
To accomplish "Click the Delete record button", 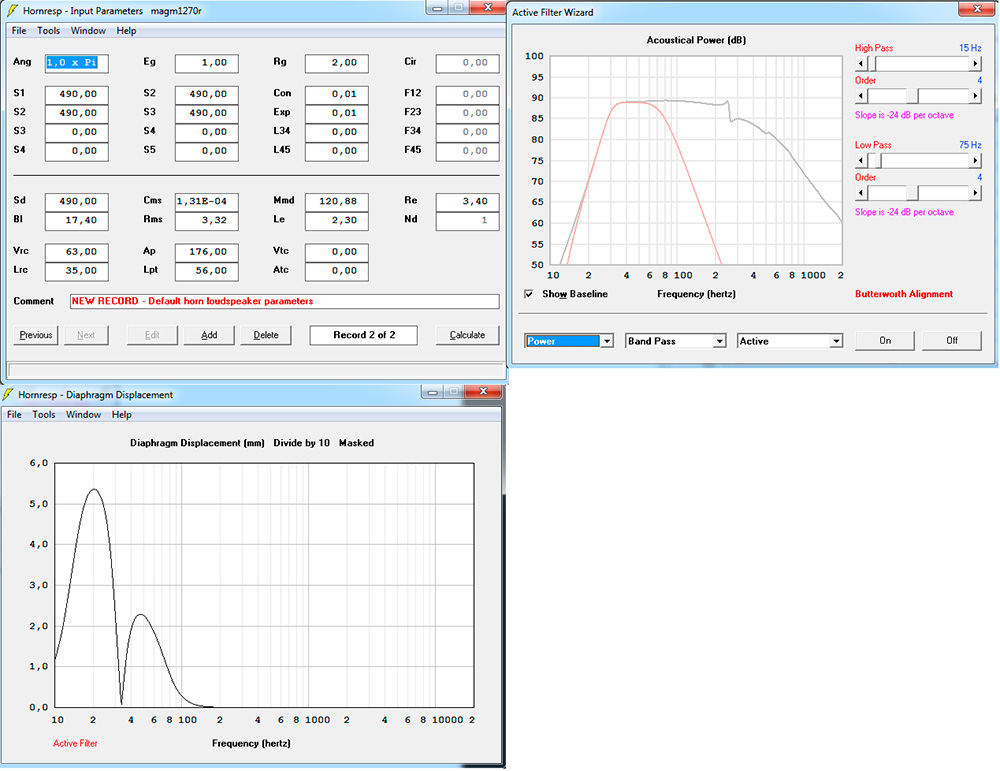I will click(x=266, y=335).
